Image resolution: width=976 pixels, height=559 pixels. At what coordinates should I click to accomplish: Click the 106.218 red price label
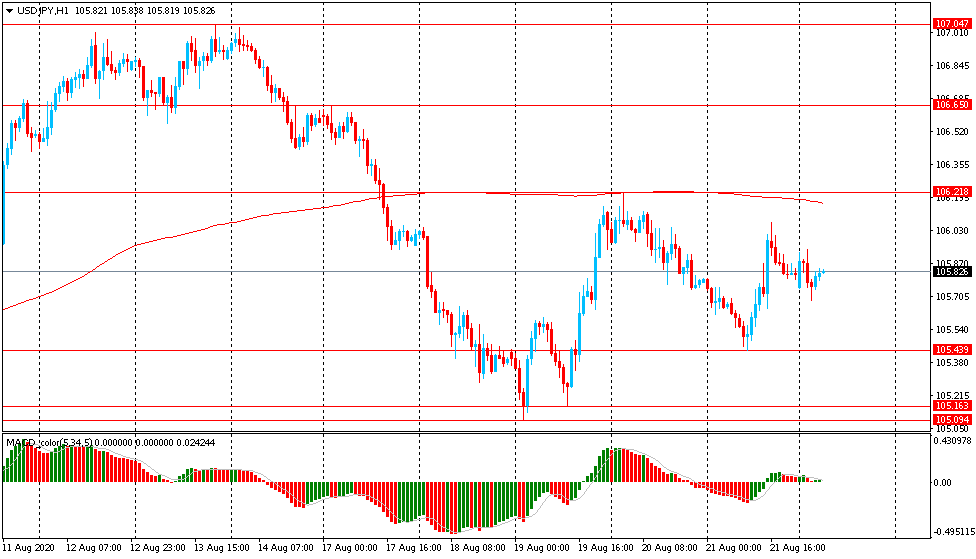coord(952,191)
